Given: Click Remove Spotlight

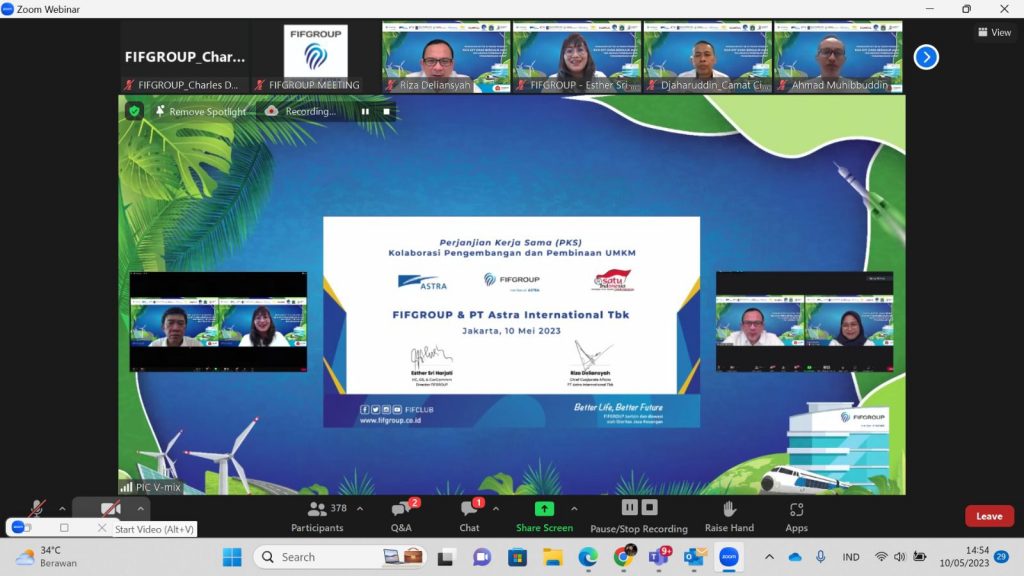Looking at the screenshot, I should pyautogui.click(x=199, y=112).
